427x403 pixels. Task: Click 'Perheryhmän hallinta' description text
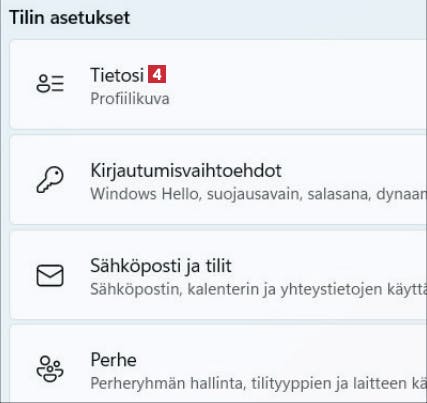pos(166,383)
